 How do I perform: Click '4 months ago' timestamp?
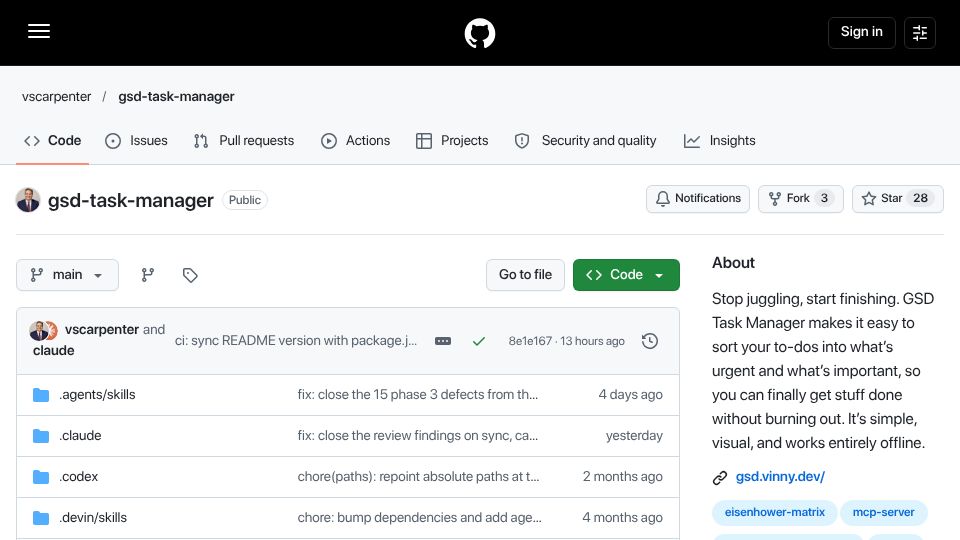coord(623,518)
